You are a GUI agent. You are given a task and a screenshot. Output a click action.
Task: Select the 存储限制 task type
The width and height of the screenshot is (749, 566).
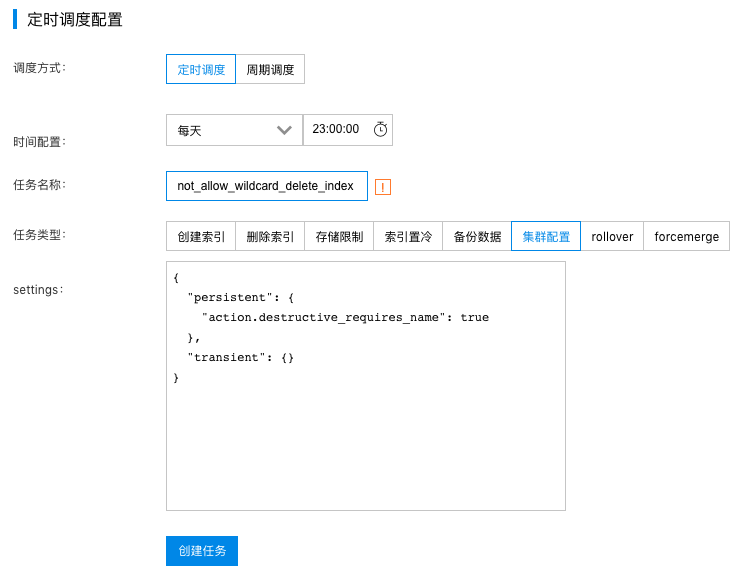click(x=339, y=236)
